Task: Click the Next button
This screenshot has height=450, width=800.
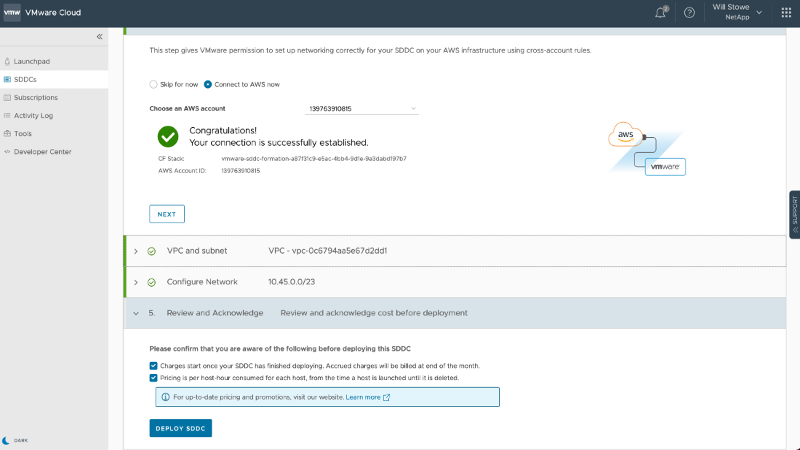Action: pos(167,214)
